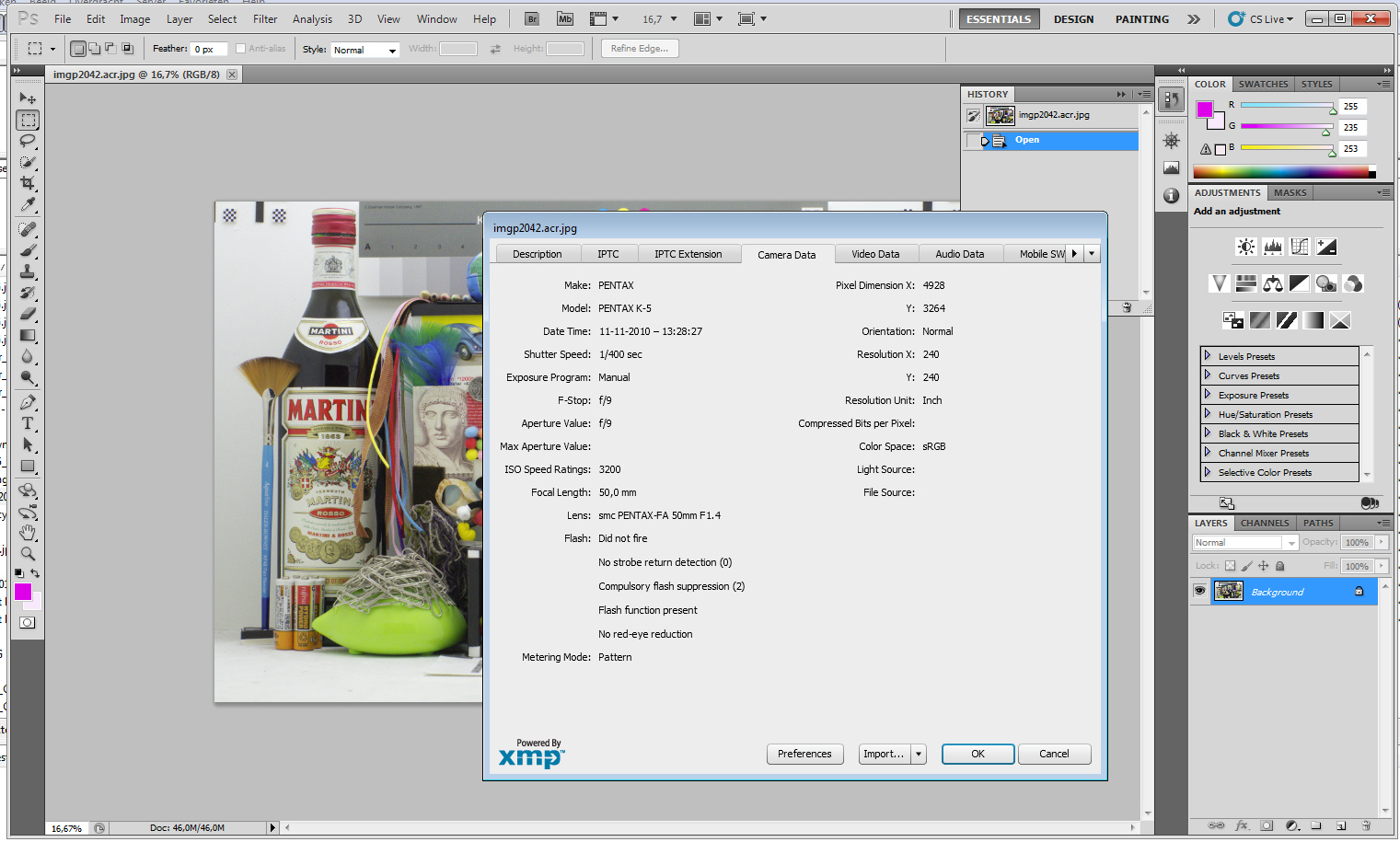Choose New selection mode in options bar
This screenshot has width=1400, height=842.
78,49
